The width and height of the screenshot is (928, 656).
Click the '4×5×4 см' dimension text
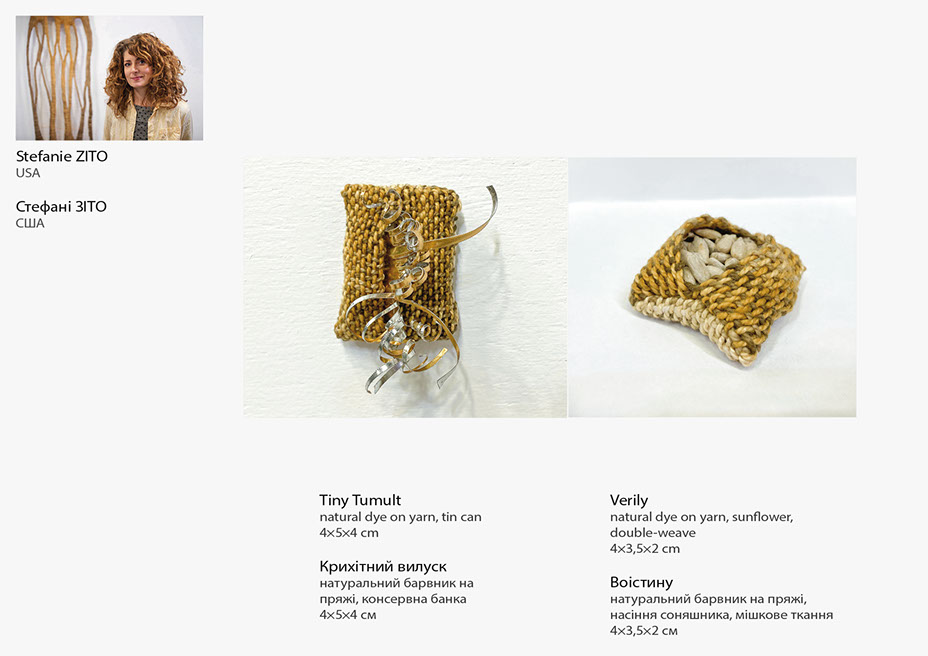[x=348, y=615]
